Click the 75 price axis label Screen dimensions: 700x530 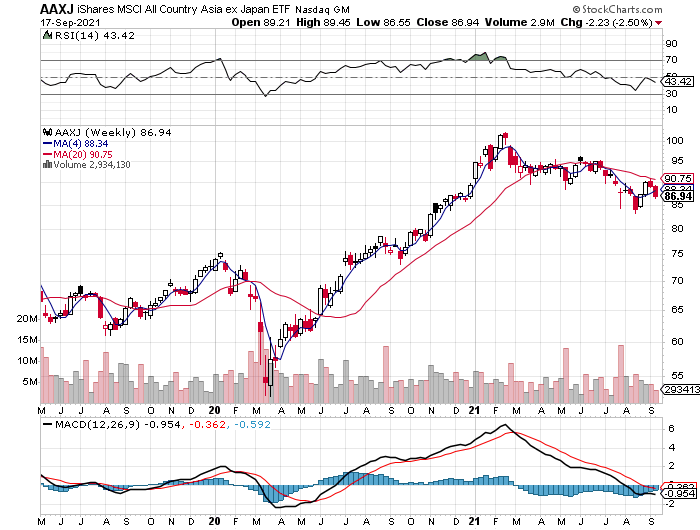pos(677,254)
